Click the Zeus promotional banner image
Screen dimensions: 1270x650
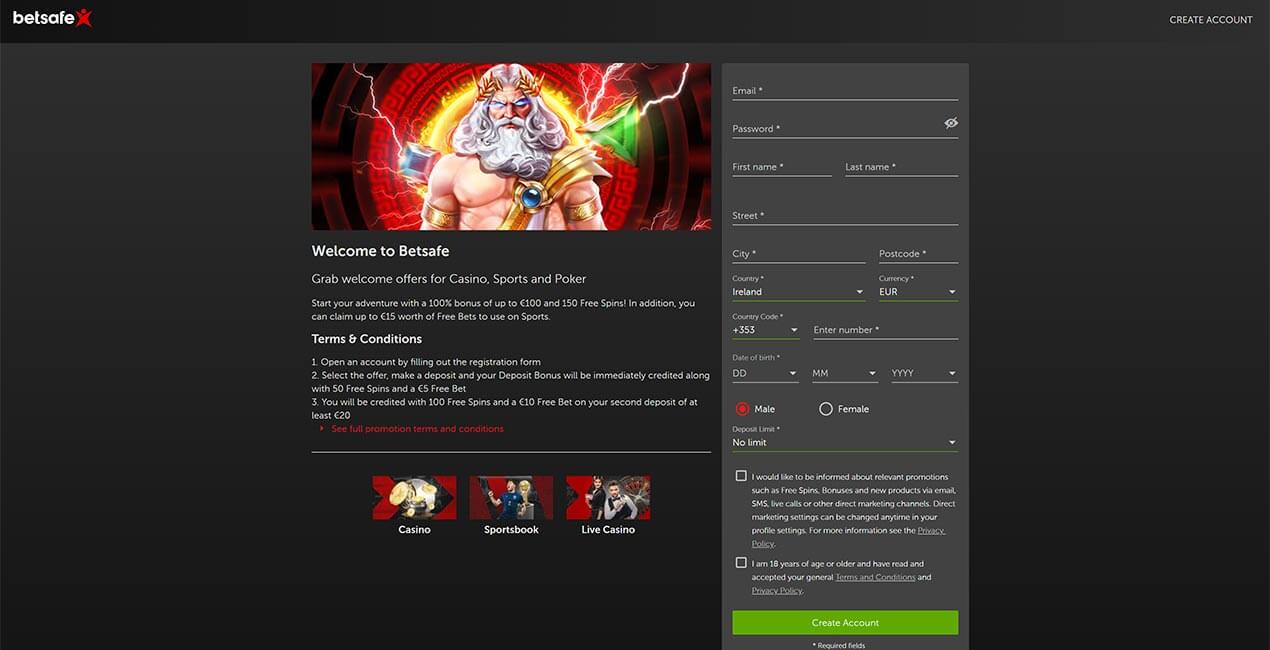pyautogui.click(x=511, y=147)
